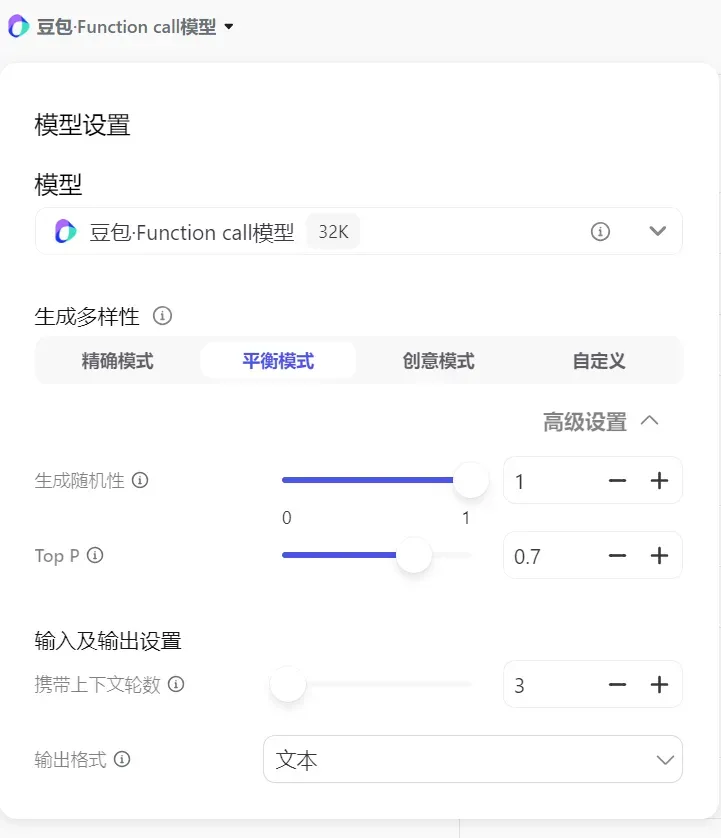Select the 平衡模式 tab
Viewport: 721px width, 838px height.
[x=278, y=361]
